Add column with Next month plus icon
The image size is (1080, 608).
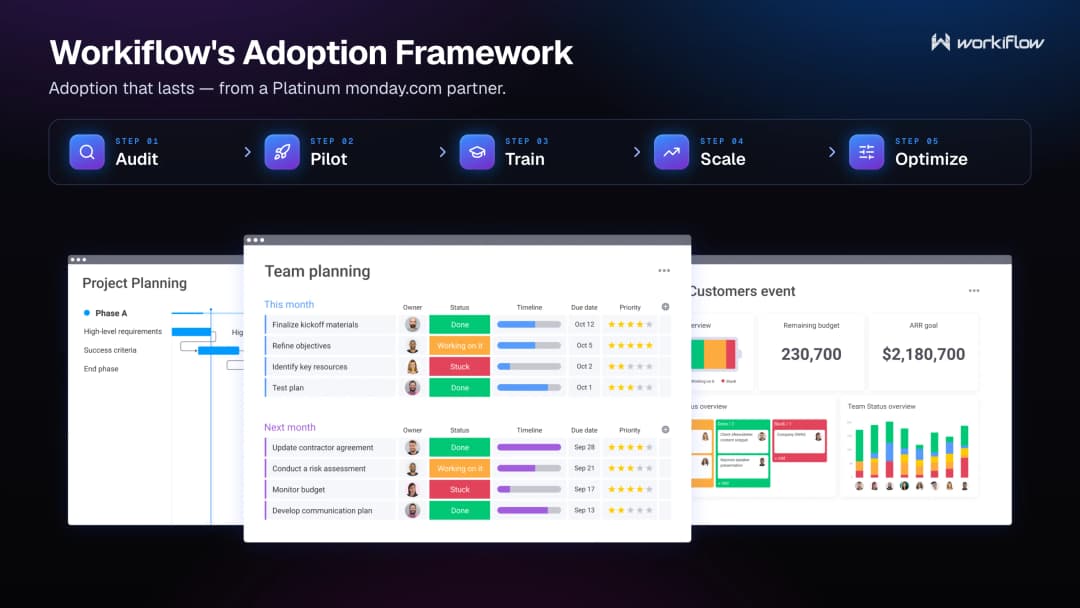(665, 430)
